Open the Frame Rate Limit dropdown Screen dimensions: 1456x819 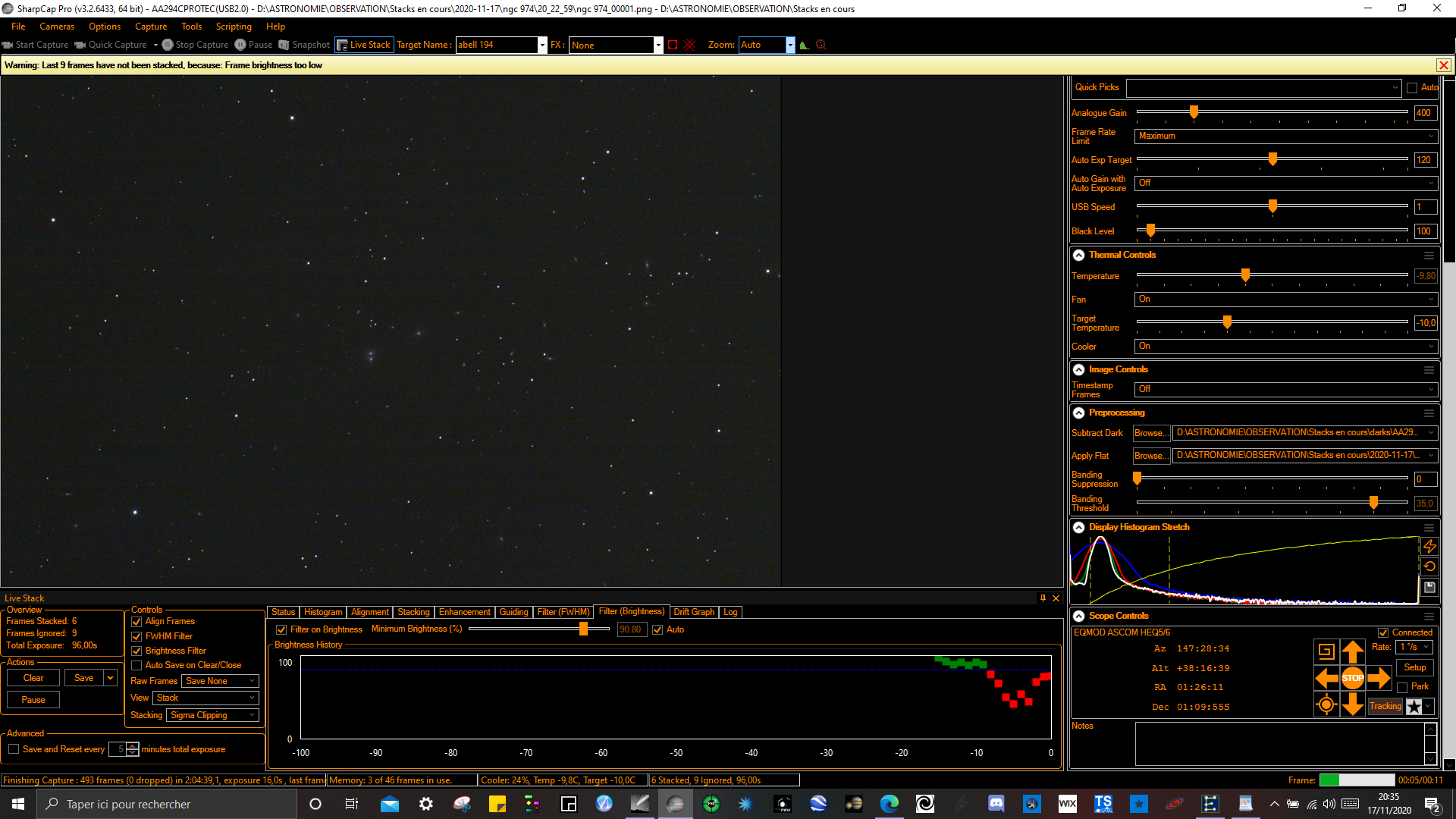click(1286, 136)
